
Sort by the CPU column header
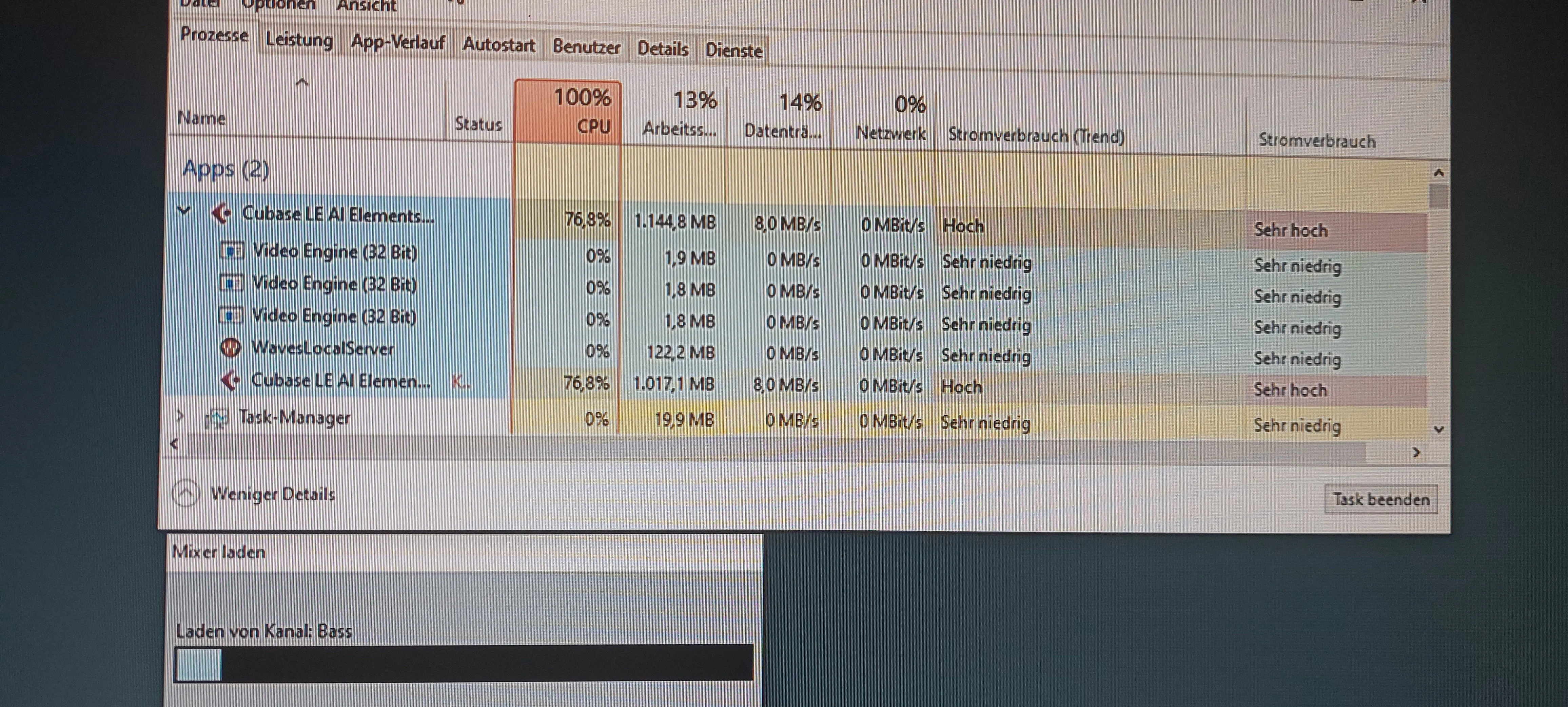(x=568, y=111)
